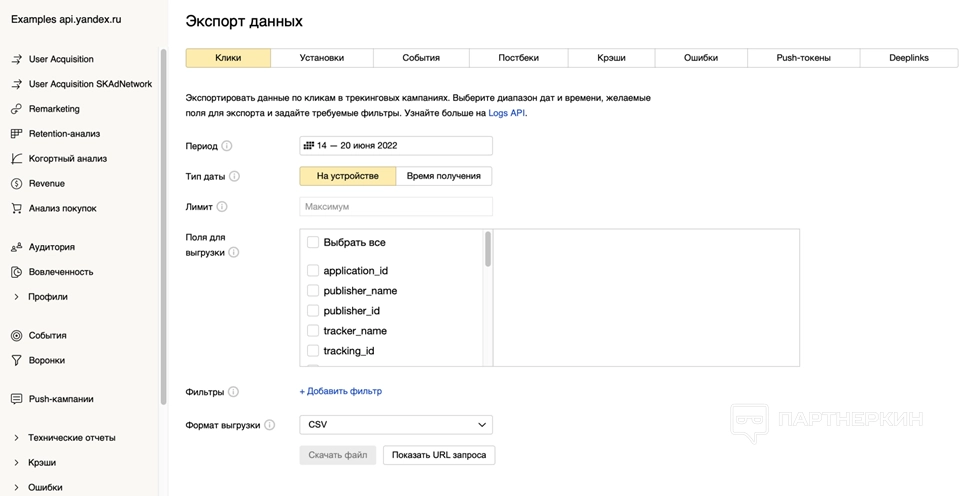The width and height of the screenshot is (974, 496).
Task: Open the Формат выгрузки CSV dropdown
Action: [396, 425]
